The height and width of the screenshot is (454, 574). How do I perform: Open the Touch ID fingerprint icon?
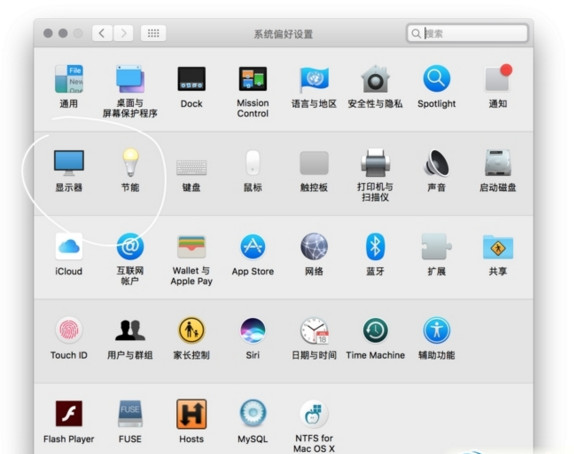pyautogui.click(x=69, y=330)
